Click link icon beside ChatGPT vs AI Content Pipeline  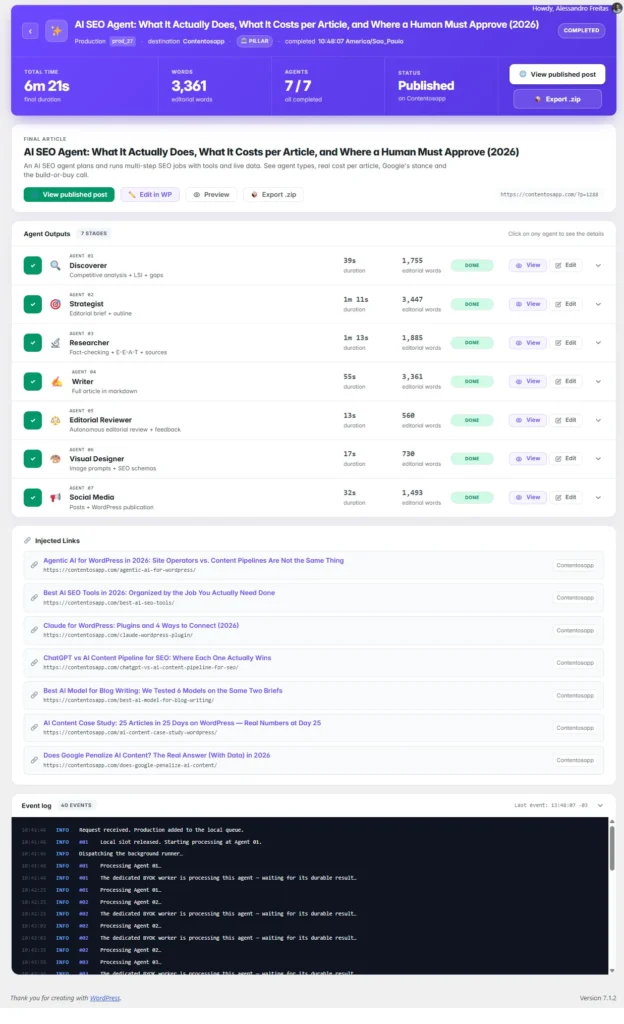(x=34, y=663)
